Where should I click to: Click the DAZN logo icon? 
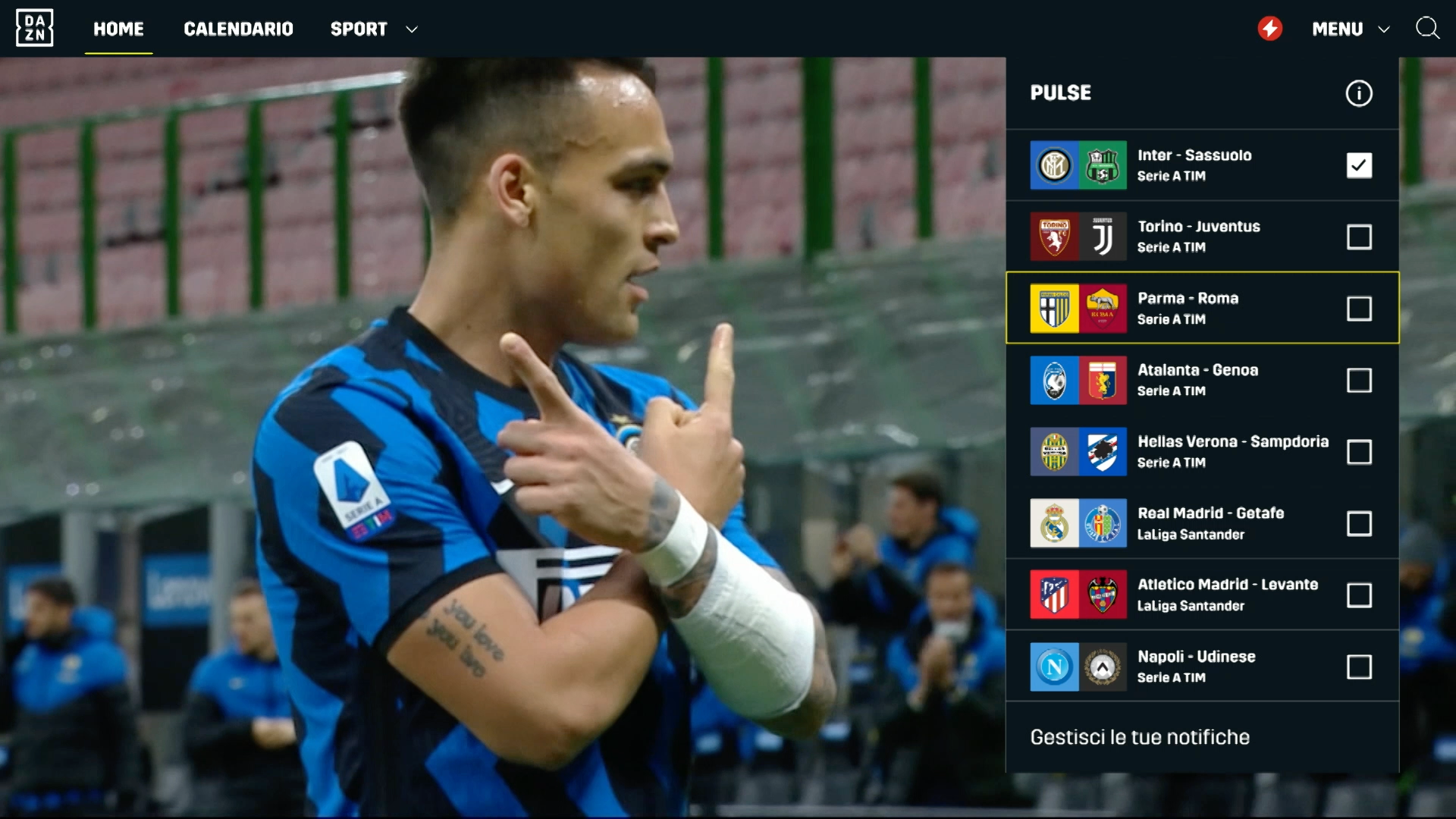tap(34, 28)
